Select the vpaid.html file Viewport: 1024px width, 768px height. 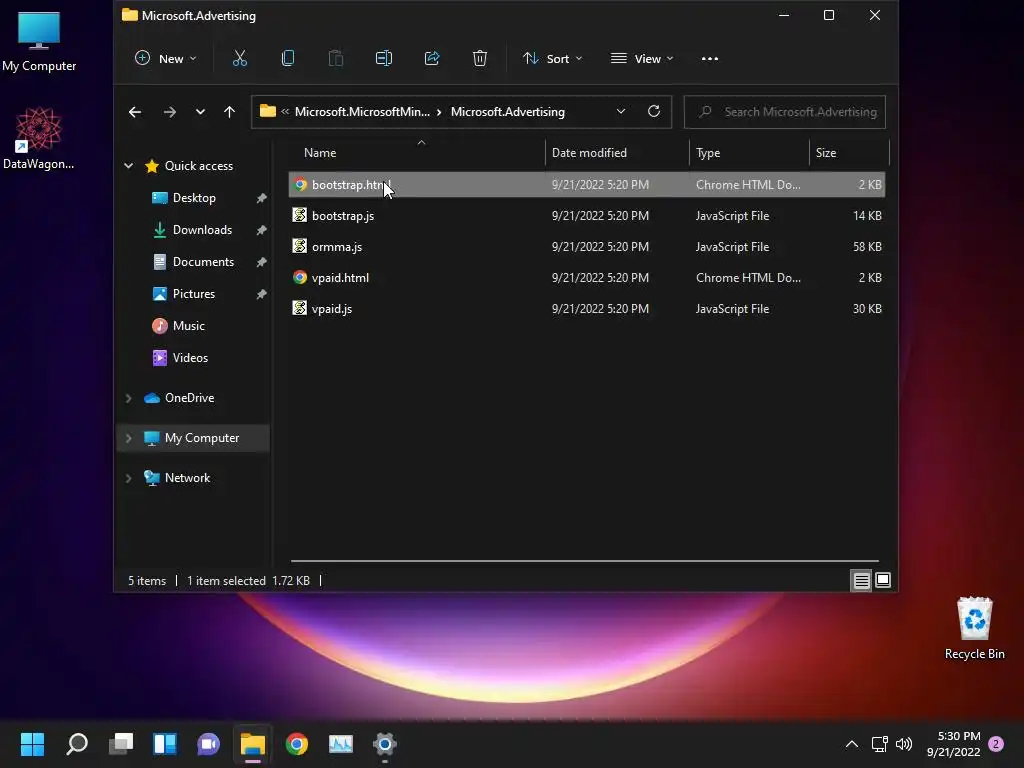point(586,278)
